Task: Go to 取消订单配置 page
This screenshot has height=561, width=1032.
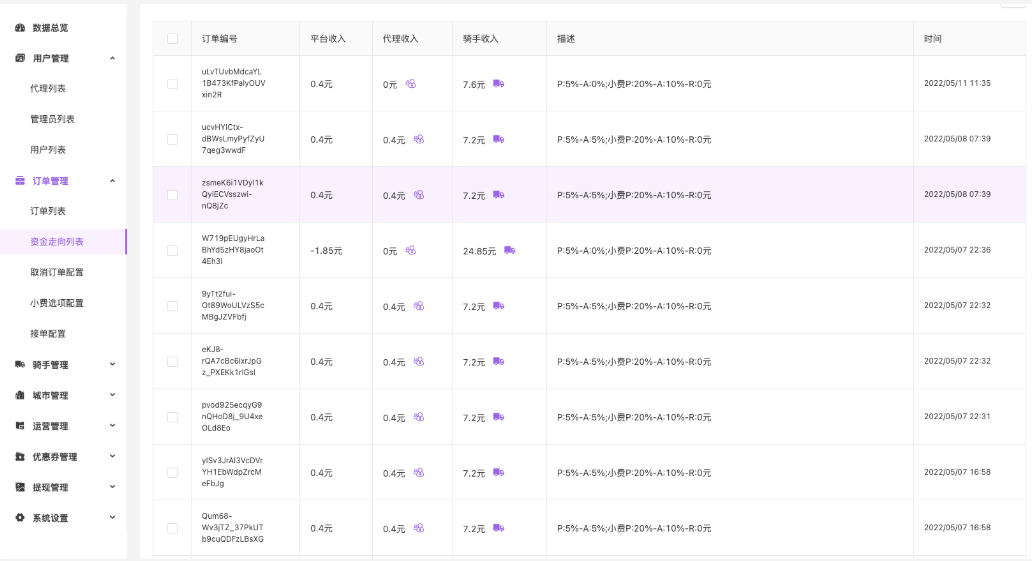Action: coord(57,272)
